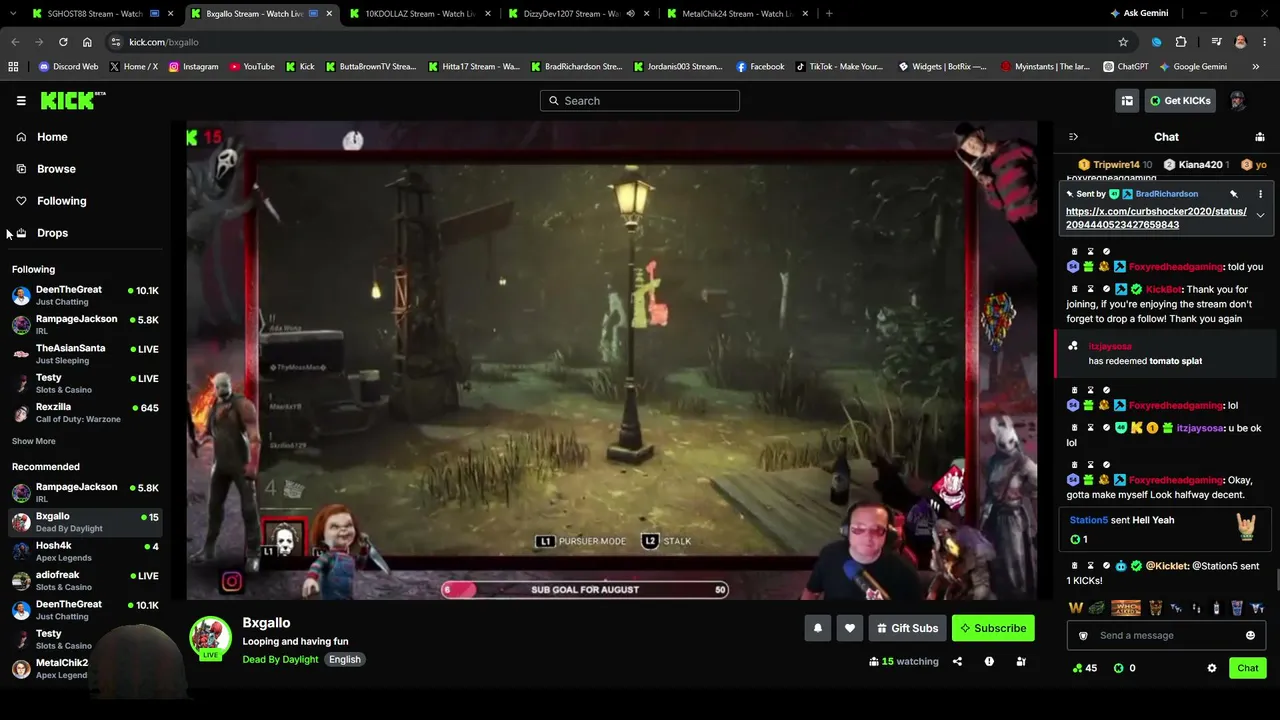
Task: Select the gold W quick emote
Action: 1076,608
